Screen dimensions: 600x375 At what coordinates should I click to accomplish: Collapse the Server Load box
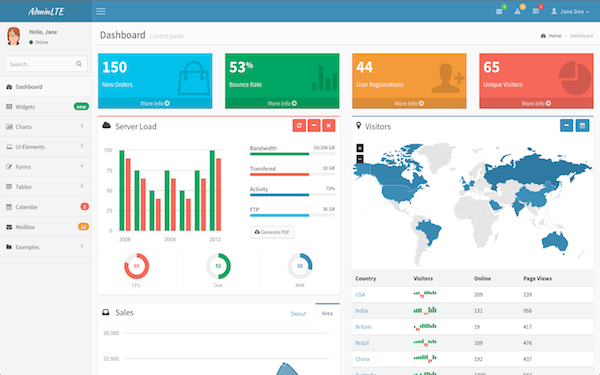pos(314,126)
